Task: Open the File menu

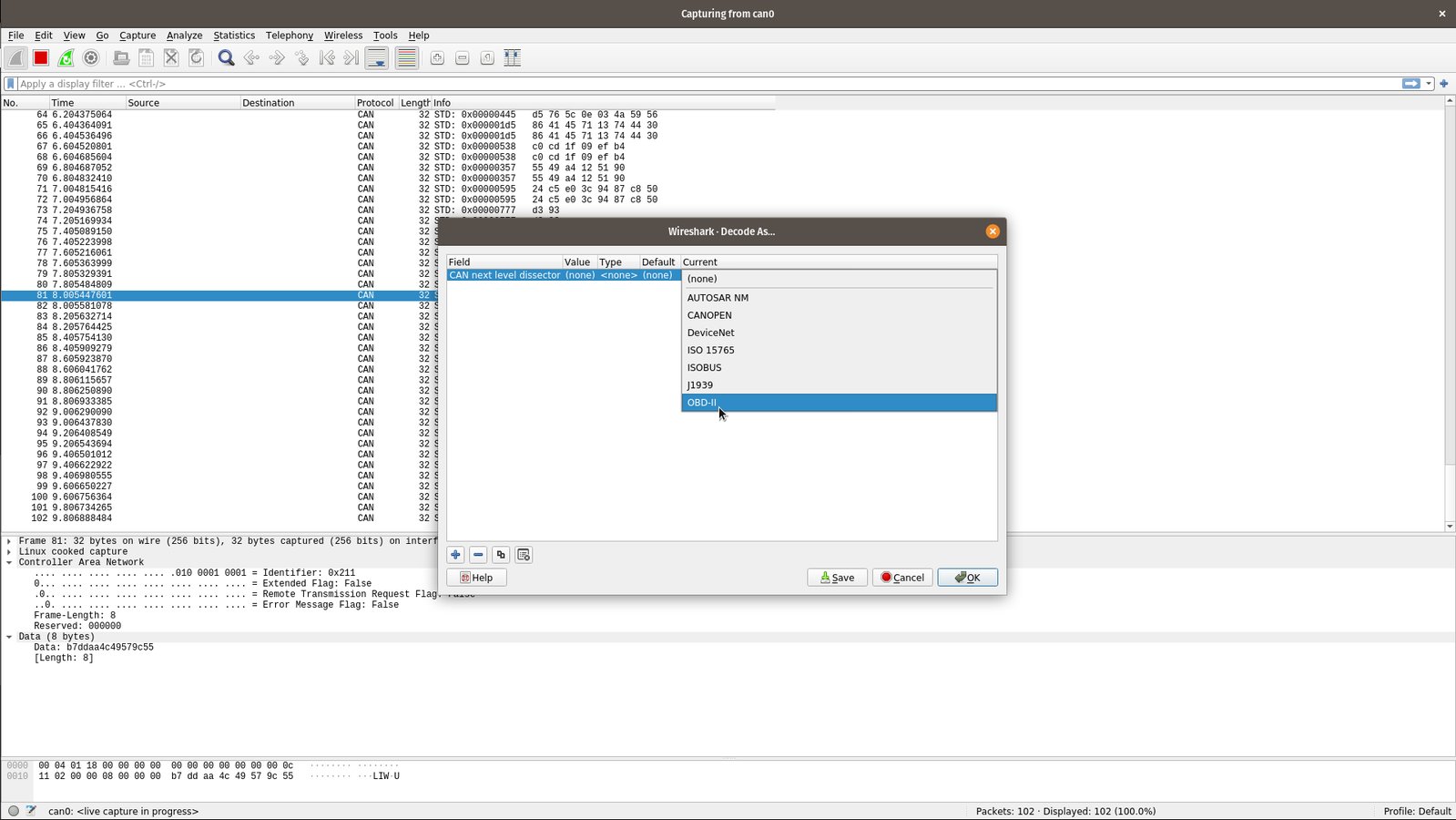Action: click(x=15, y=36)
